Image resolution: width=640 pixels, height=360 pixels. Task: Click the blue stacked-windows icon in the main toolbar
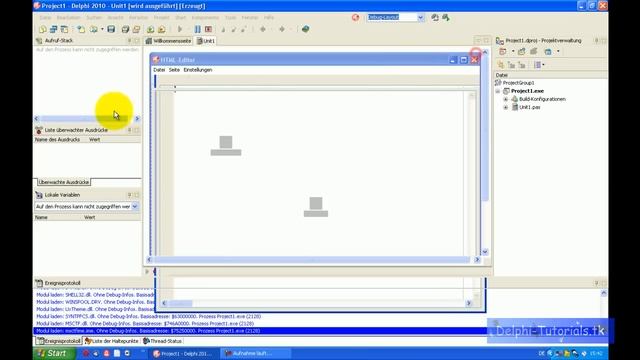[53, 29]
